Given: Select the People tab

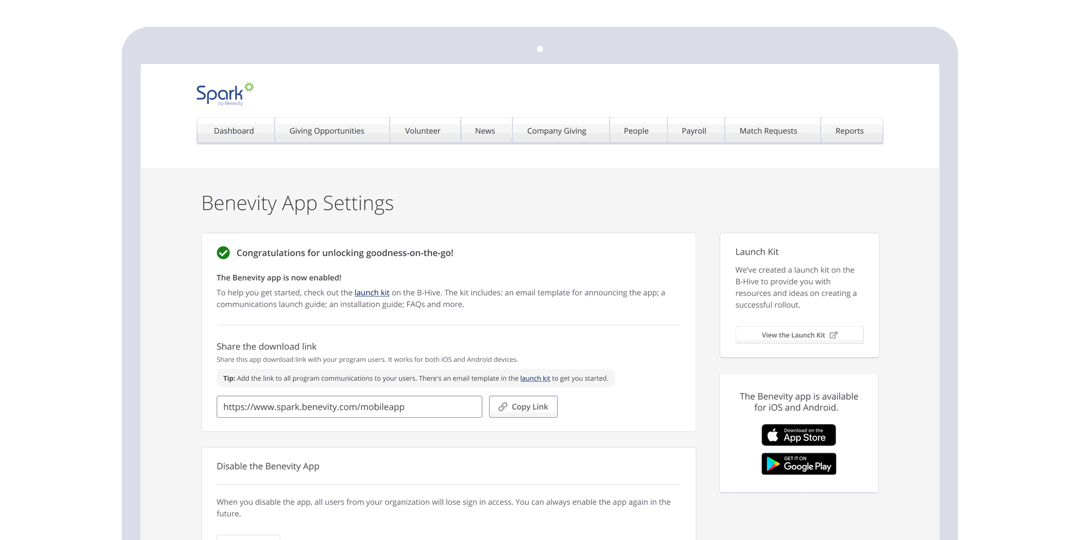Looking at the screenshot, I should [x=636, y=131].
